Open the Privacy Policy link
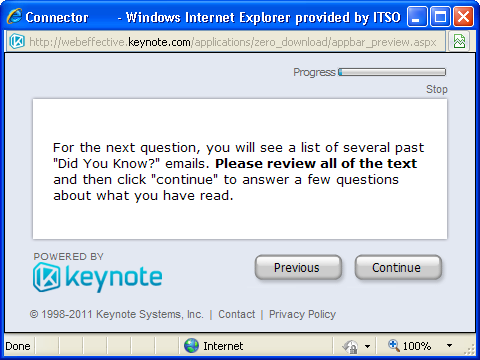The width and height of the screenshot is (480, 360). point(302,314)
